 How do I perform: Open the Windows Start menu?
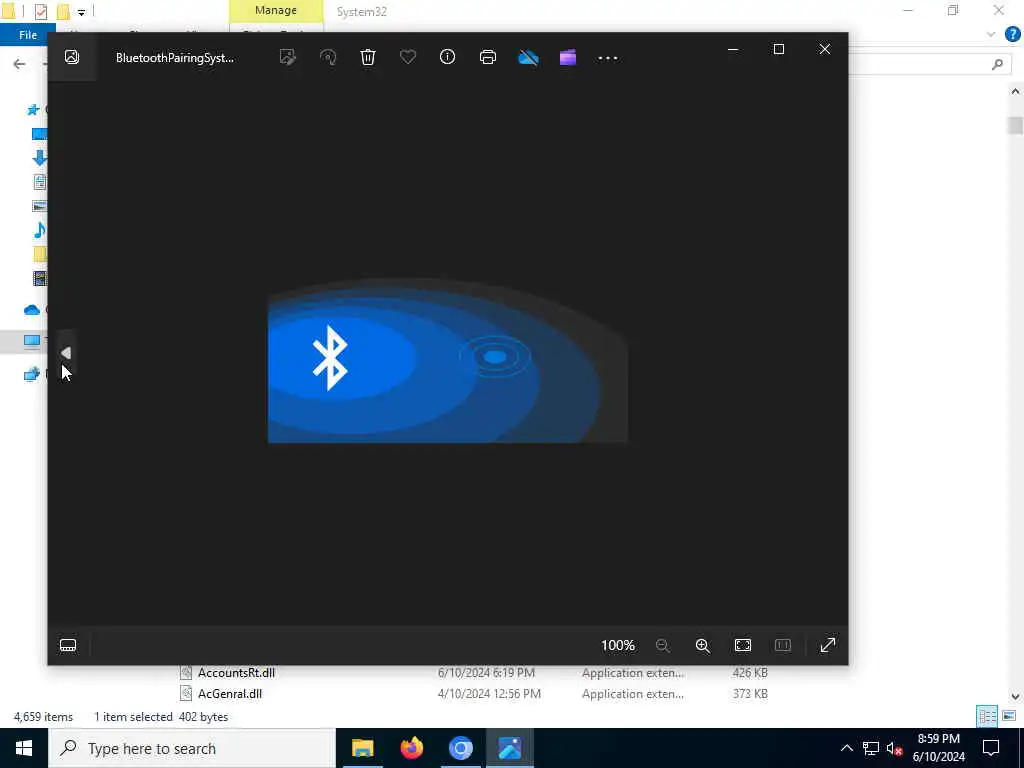click(x=24, y=748)
